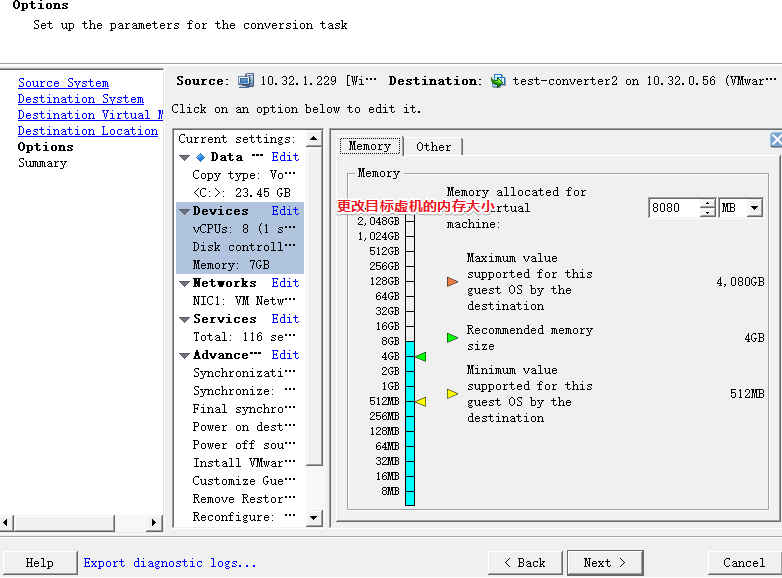The height and width of the screenshot is (578, 782).
Task: Click the orange maximum value marker
Action: [x=452, y=282]
